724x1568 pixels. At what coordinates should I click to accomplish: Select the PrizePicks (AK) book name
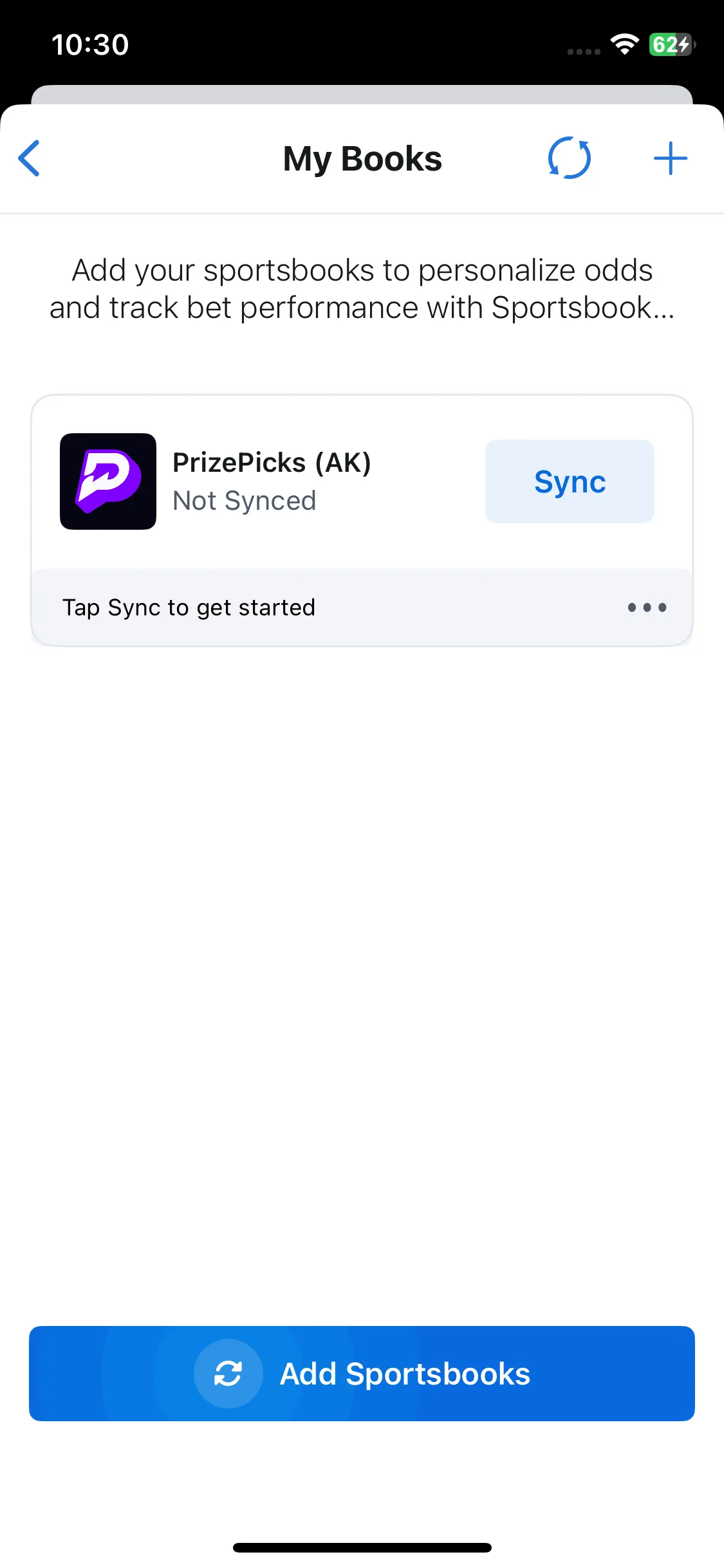coord(272,462)
